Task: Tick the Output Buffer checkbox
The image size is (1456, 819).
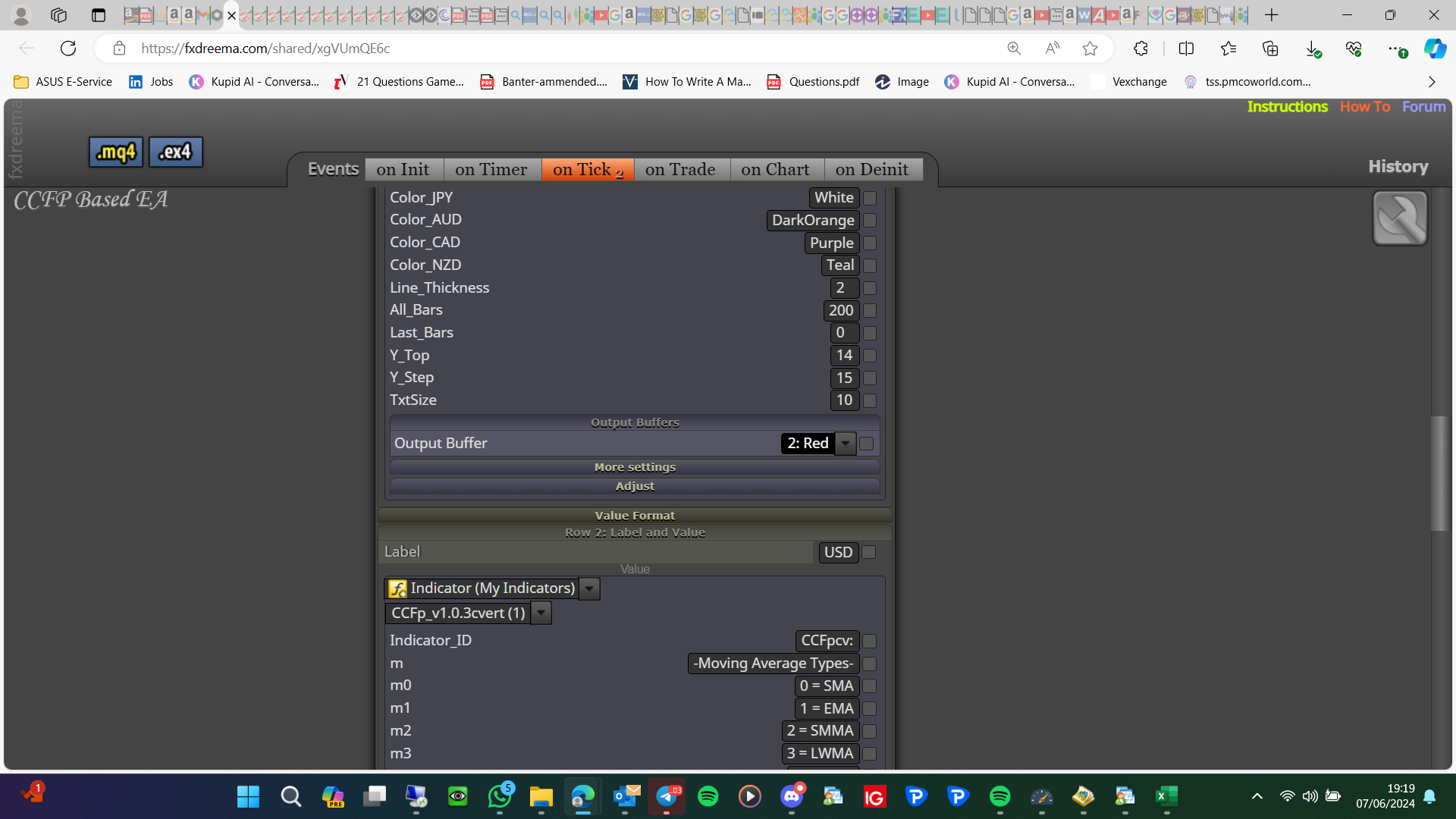Action: click(867, 444)
